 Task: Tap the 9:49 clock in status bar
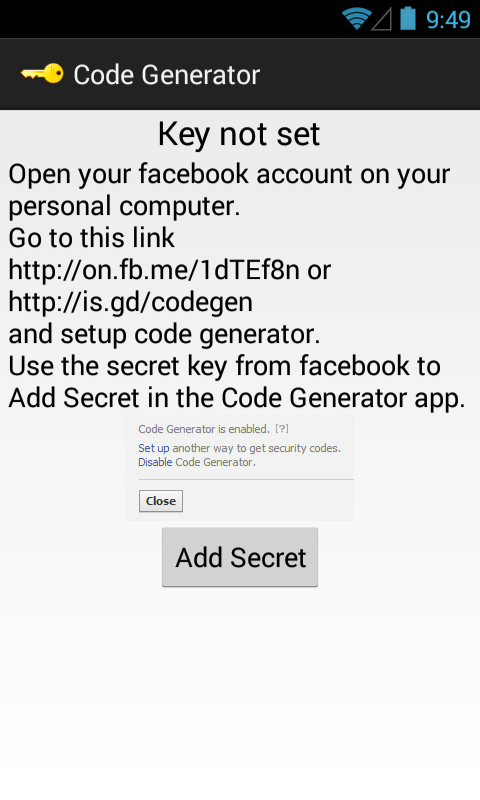tap(448, 20)
